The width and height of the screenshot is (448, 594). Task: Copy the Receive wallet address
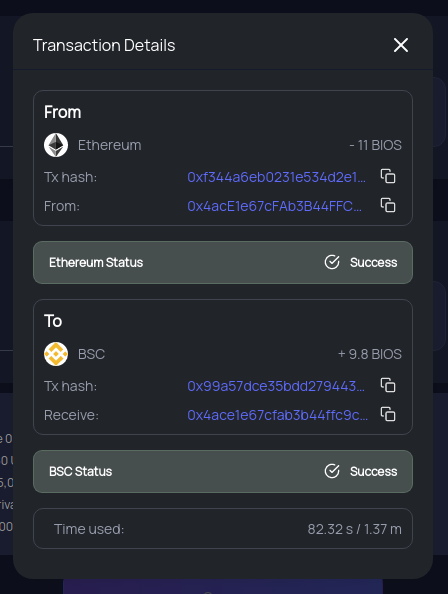click(x=388, y=414)
